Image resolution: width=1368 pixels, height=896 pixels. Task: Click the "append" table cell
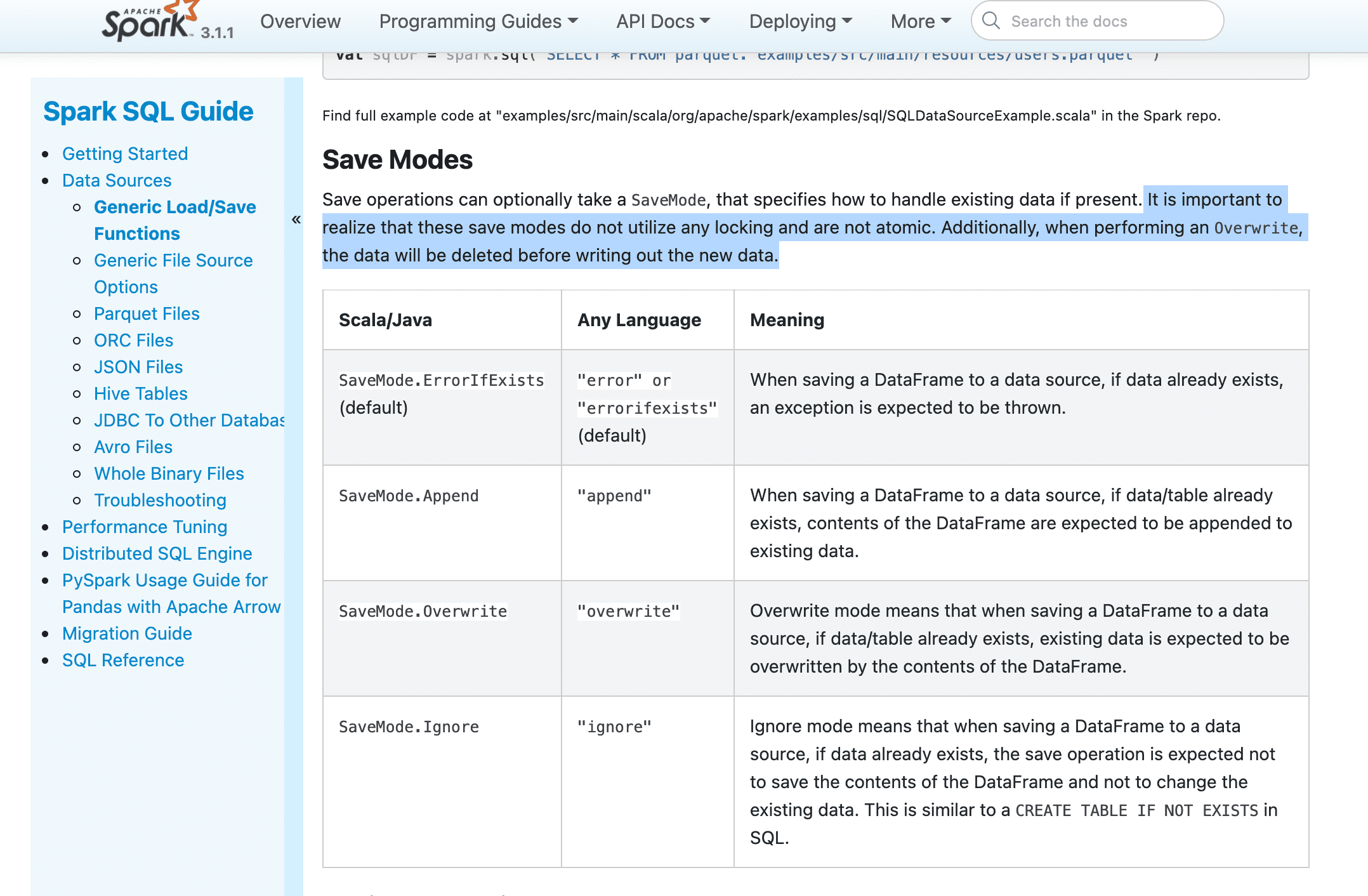tap(647, 523)
